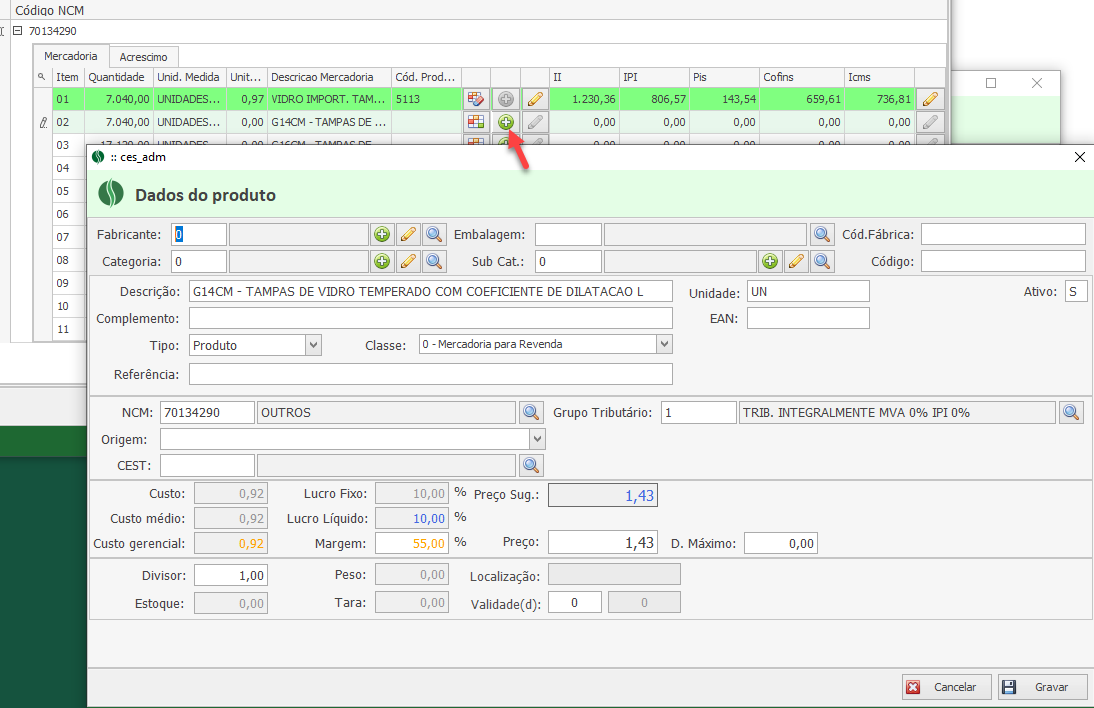Screen dimensions: 1094x708
Task: Click the grey pencil at end of row 02
Action: 930,122
